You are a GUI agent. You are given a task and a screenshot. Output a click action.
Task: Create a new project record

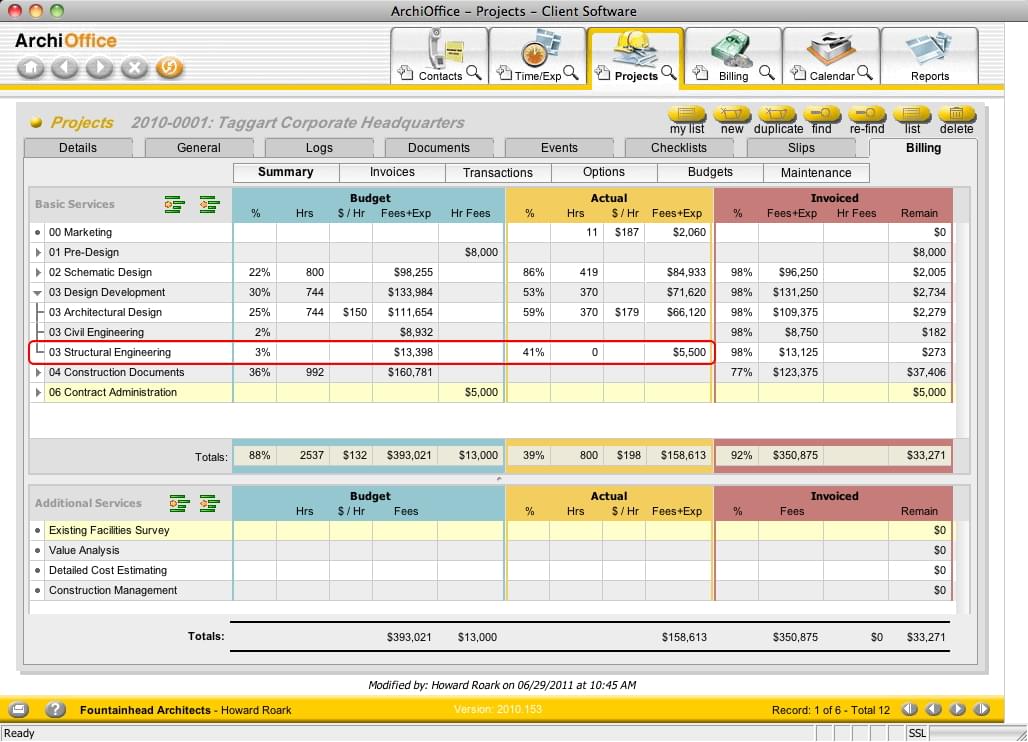[732, 120]
